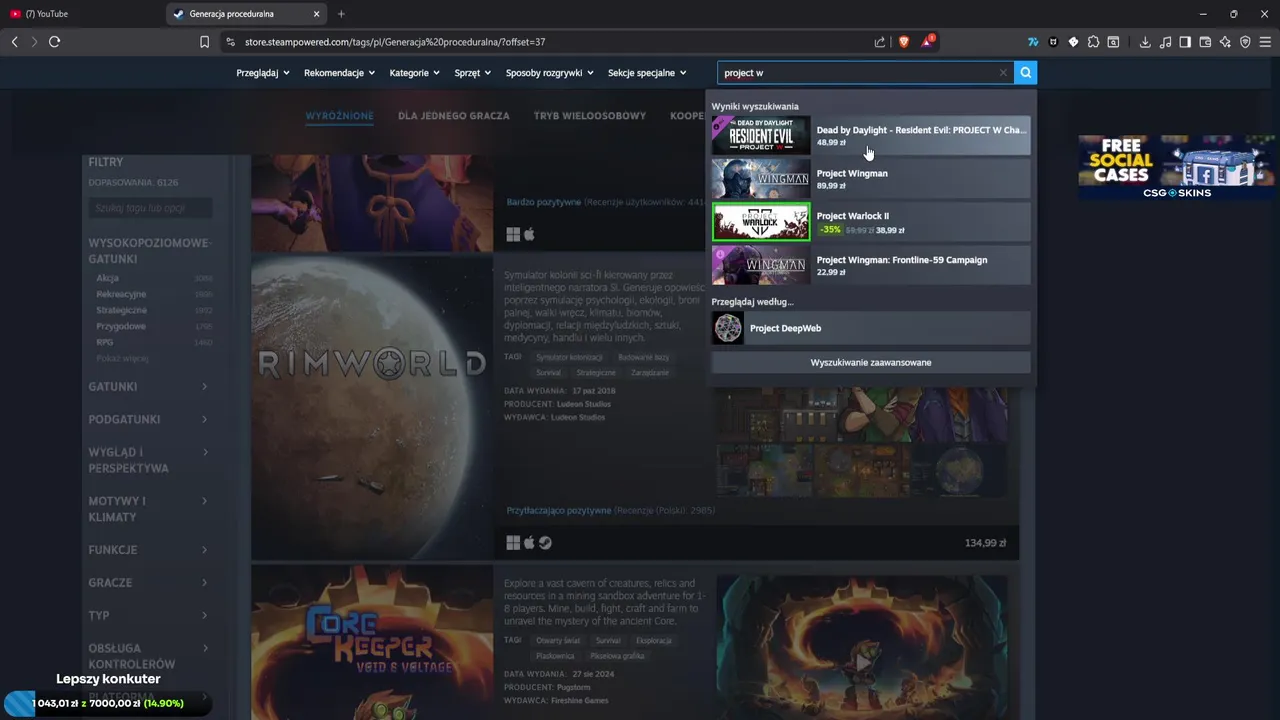
Task: Select the RPG genre filter
Action: pos(104,342)
